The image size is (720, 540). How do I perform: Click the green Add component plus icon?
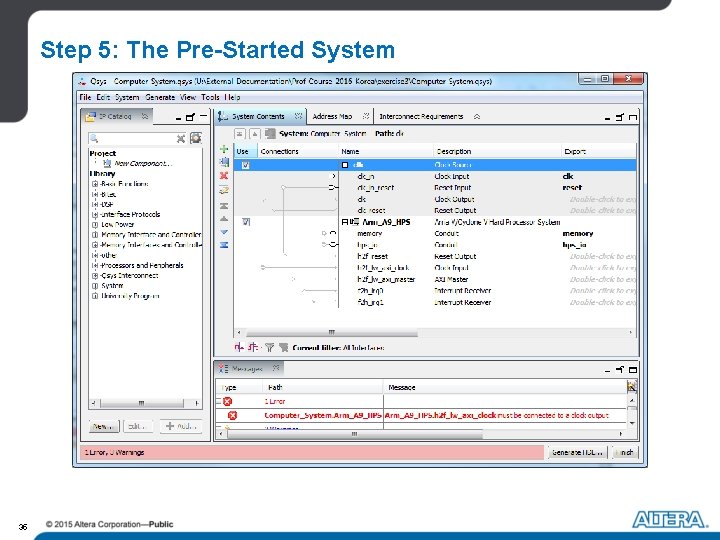tap(224, 149)
